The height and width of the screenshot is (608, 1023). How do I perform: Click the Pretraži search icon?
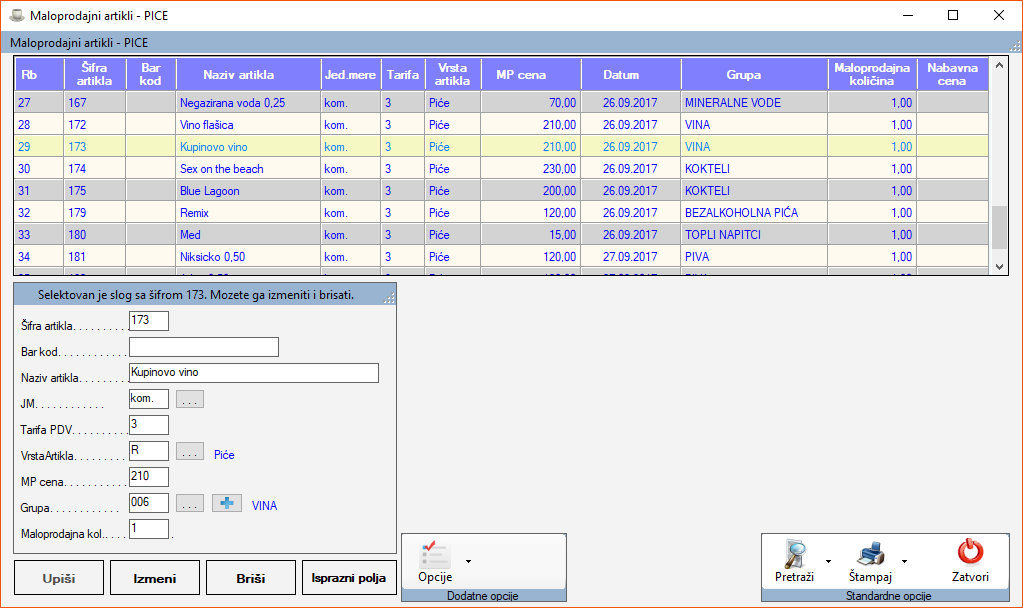(x=795, y=554)
